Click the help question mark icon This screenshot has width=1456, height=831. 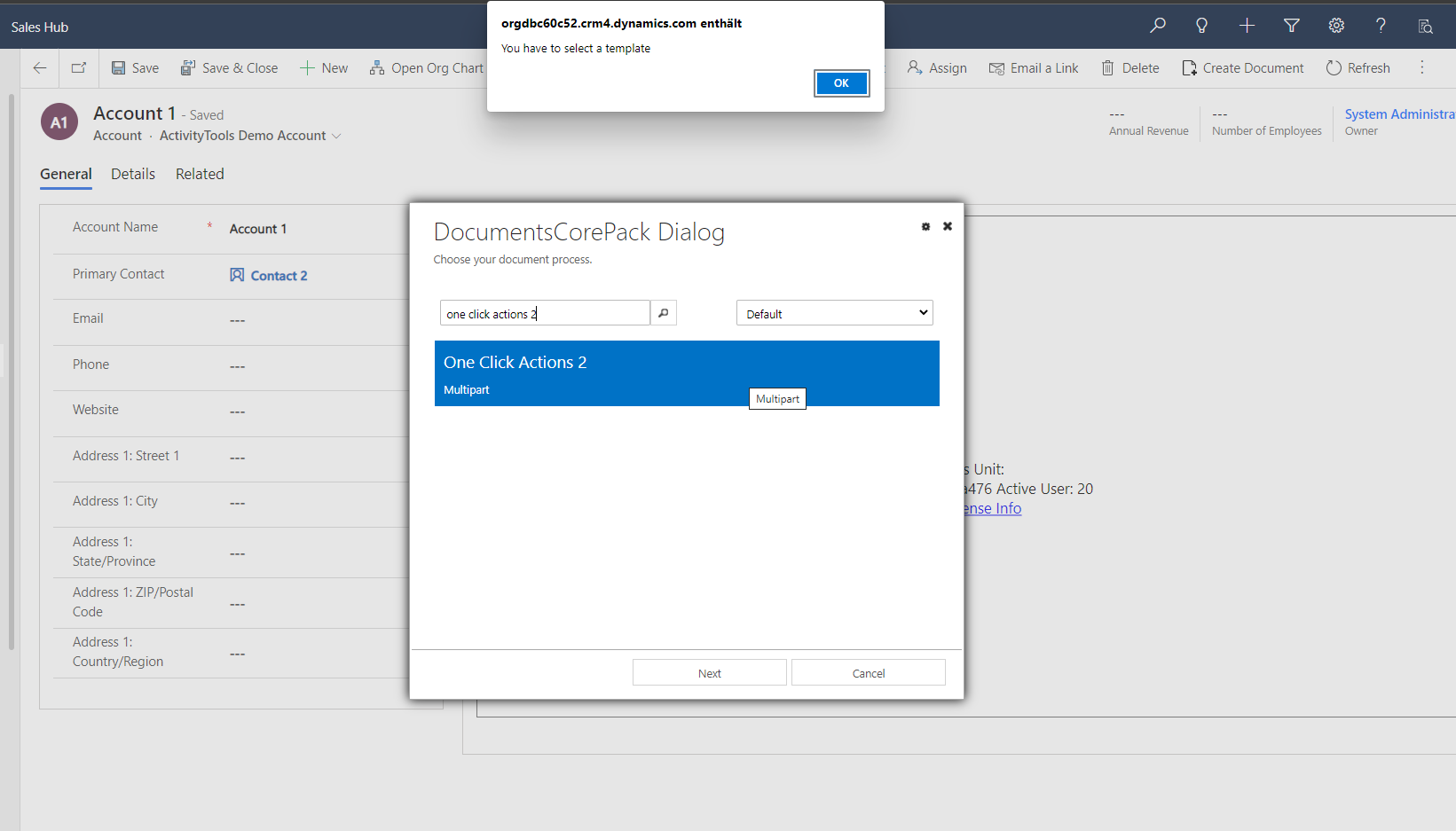1381,26
